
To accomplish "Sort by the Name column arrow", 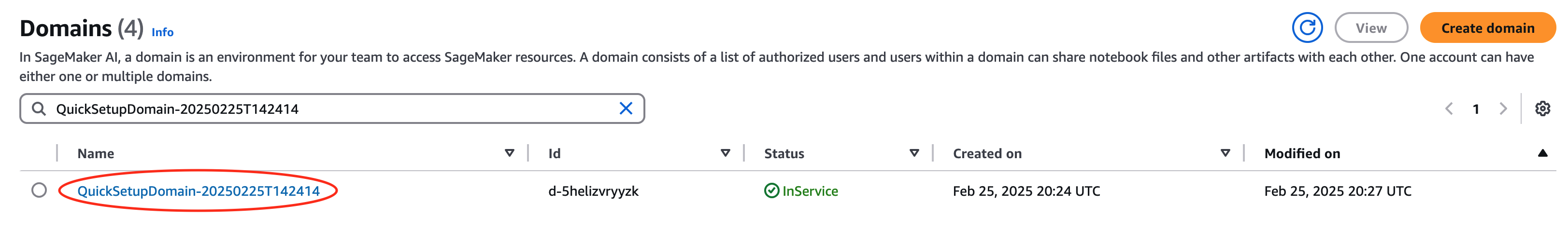I will (x=510, y=153).
